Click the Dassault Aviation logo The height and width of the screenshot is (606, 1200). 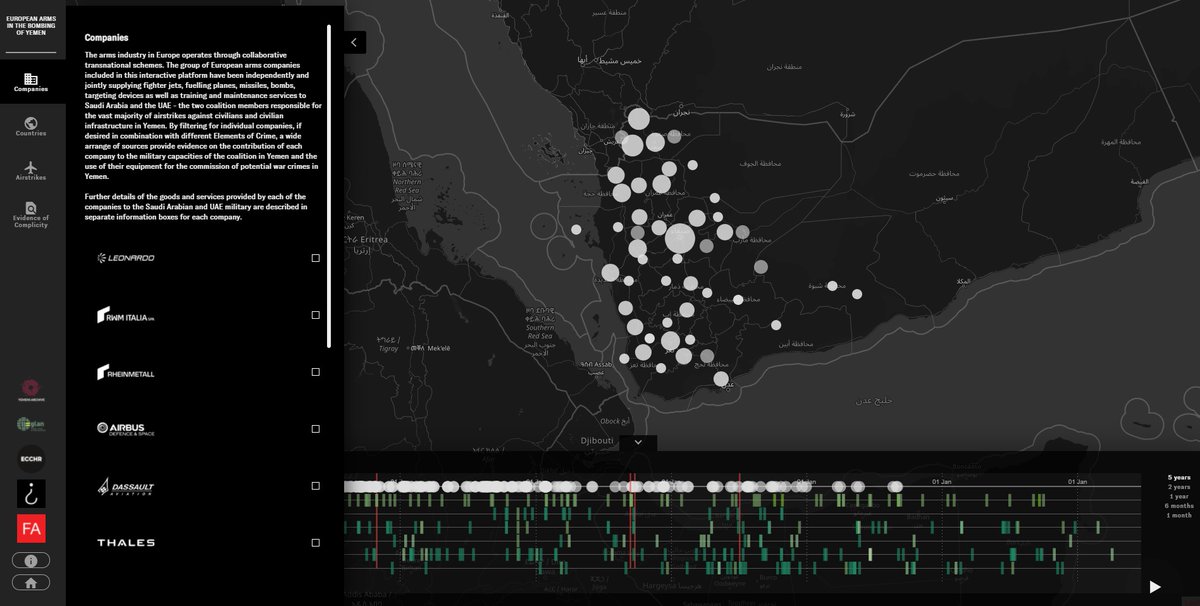(x=126, y=487)
